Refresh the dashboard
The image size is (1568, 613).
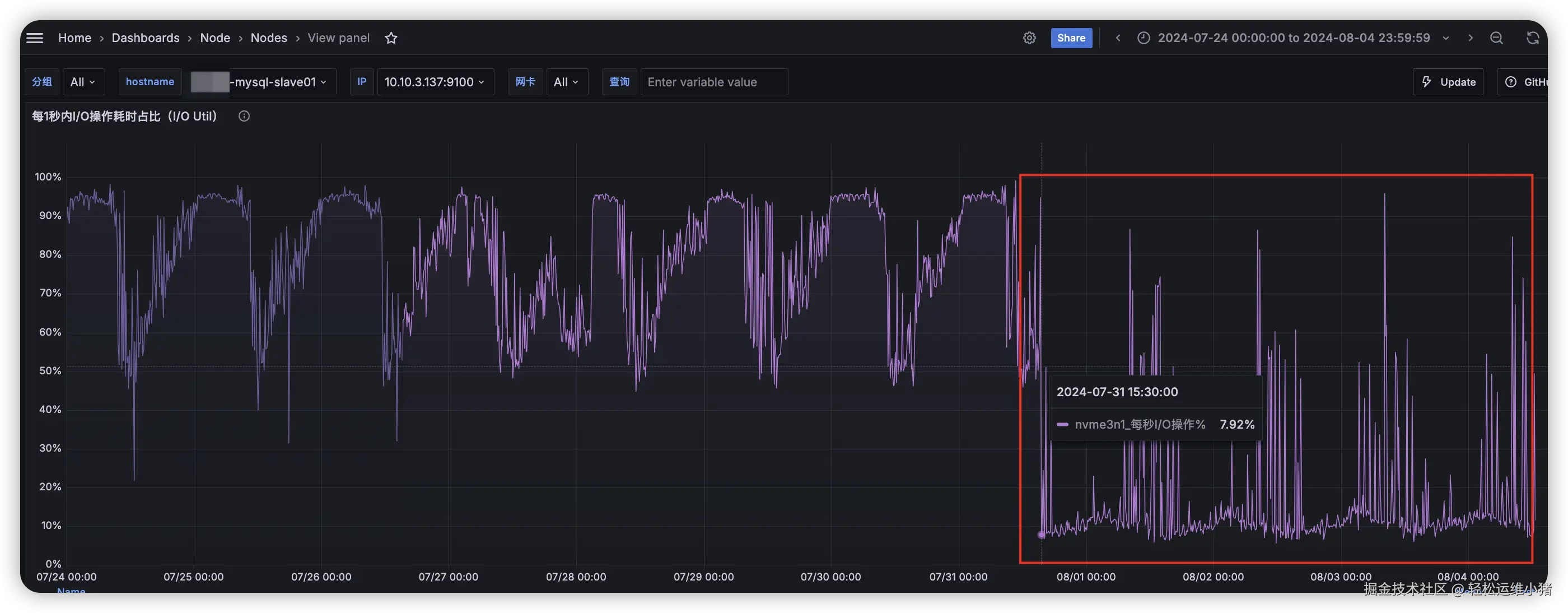[1532, 38]
